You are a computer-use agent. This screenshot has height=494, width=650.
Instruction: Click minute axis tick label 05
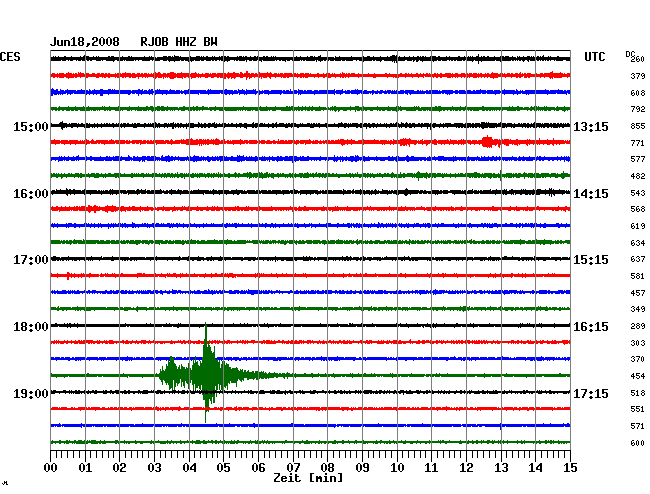[x=223, y=468]
